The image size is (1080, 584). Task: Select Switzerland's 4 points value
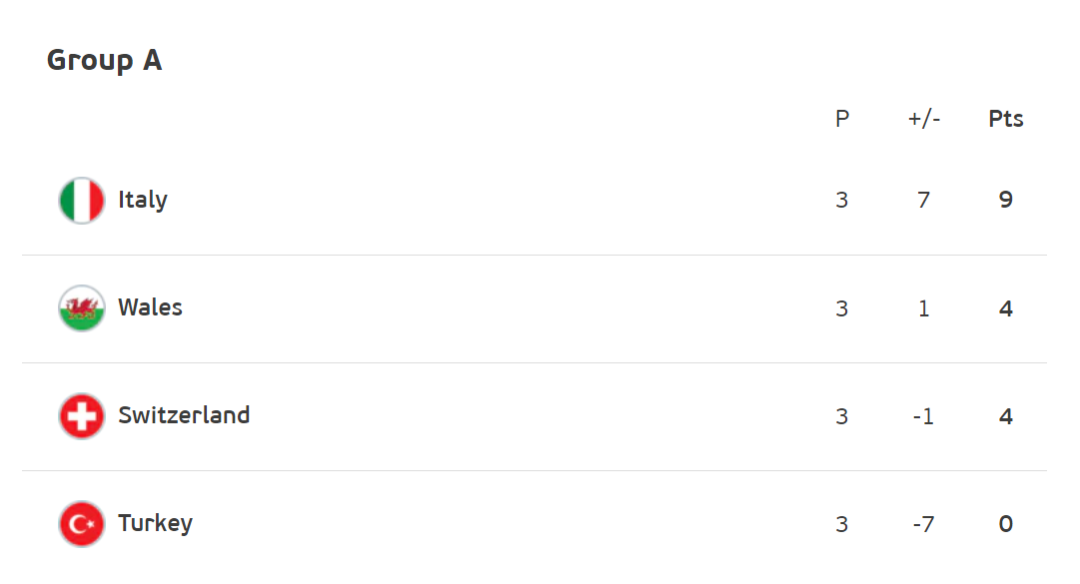(1006, 416)
